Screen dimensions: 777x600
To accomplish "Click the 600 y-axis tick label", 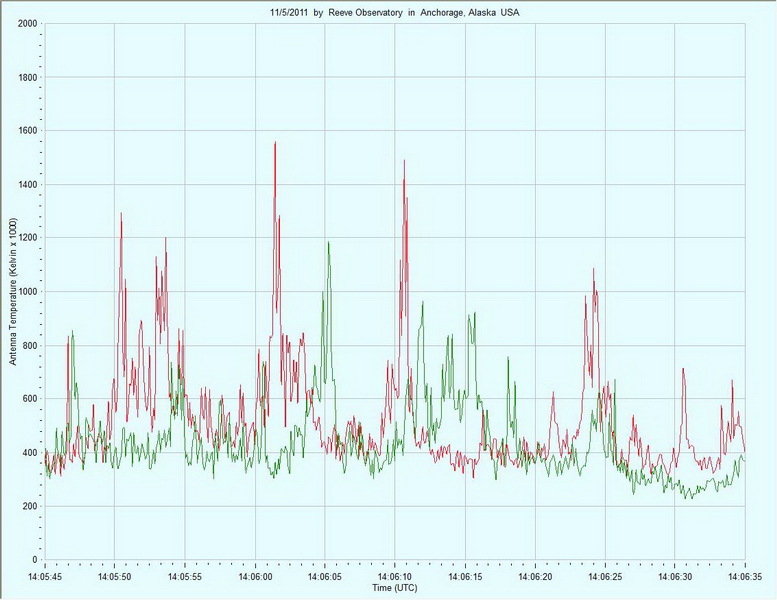I will click(29, 399).
